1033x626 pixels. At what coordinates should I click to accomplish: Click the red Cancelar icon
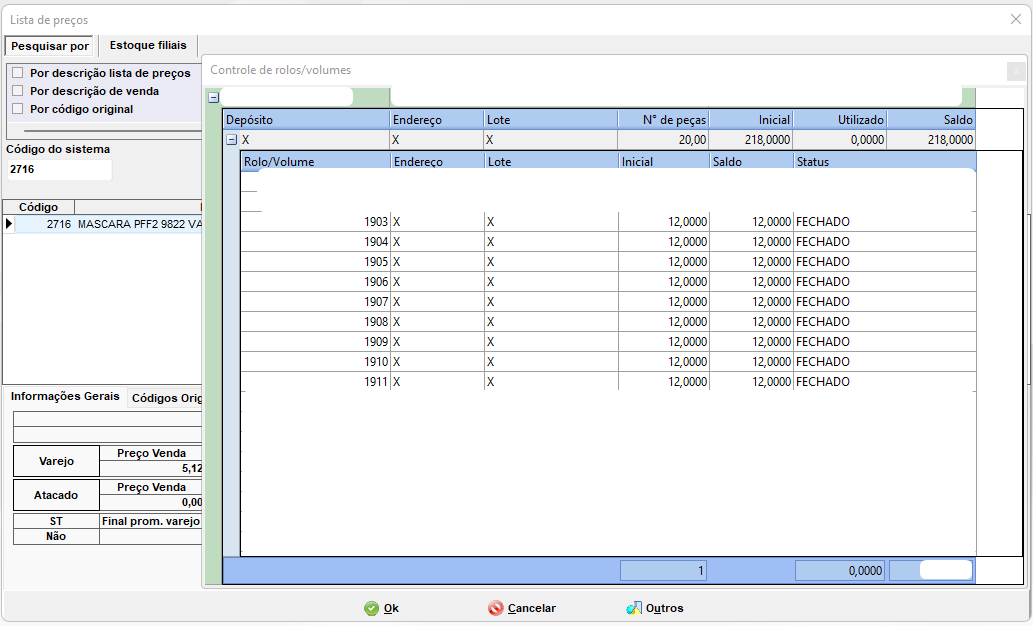pos(496,608)
